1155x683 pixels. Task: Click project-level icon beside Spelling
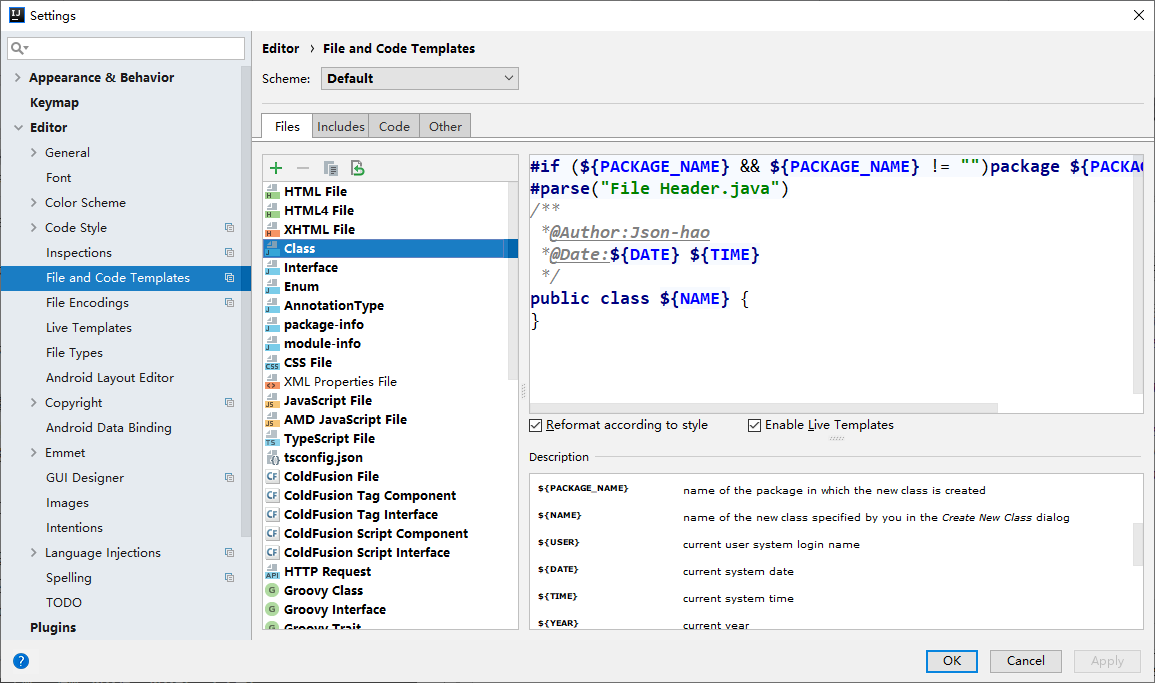click(x=229, y=578)
